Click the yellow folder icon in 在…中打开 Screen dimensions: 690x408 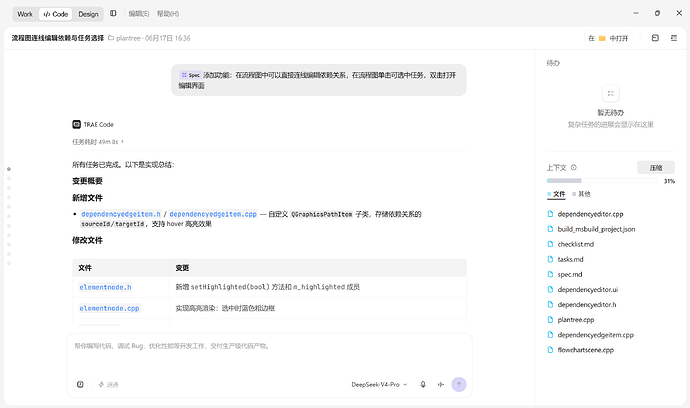(602, 38)
